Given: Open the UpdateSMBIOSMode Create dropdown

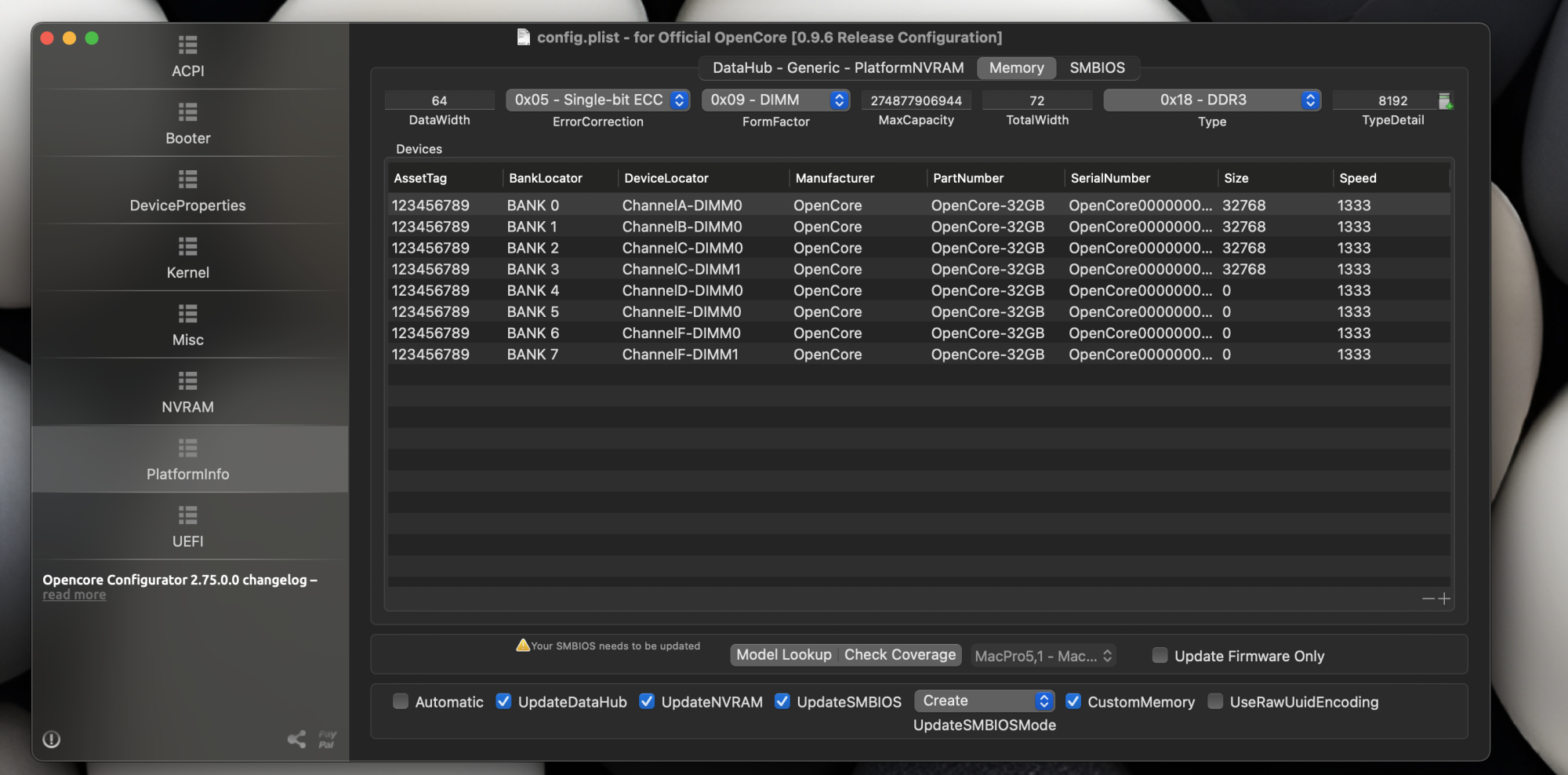Looking at the screenshot, I should tap(984, 700).
